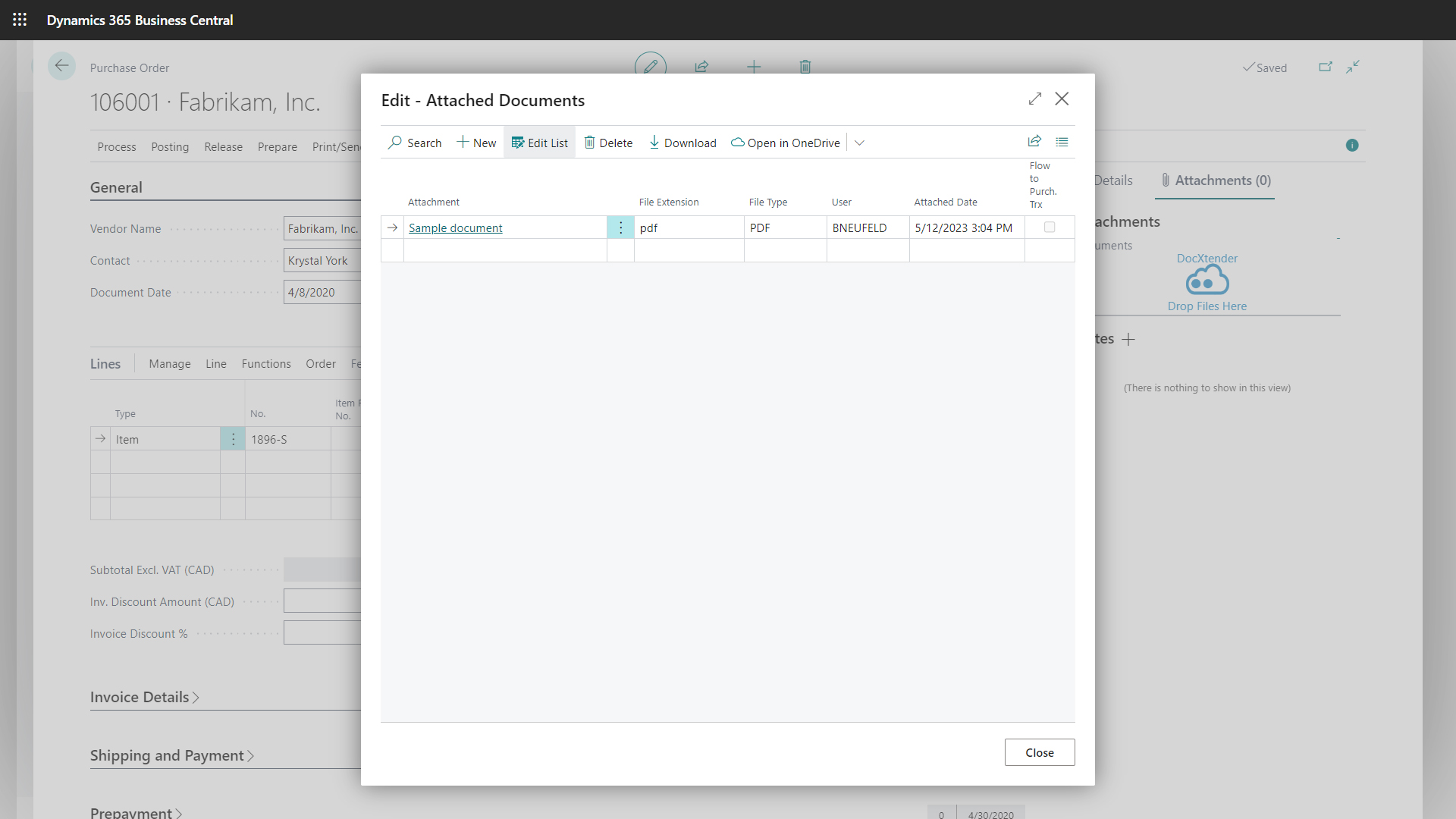Check Flow to Purch. Trx checkbox
Screen dimensions: 1456x819
pyautogui.click(x=1050, y=227)
